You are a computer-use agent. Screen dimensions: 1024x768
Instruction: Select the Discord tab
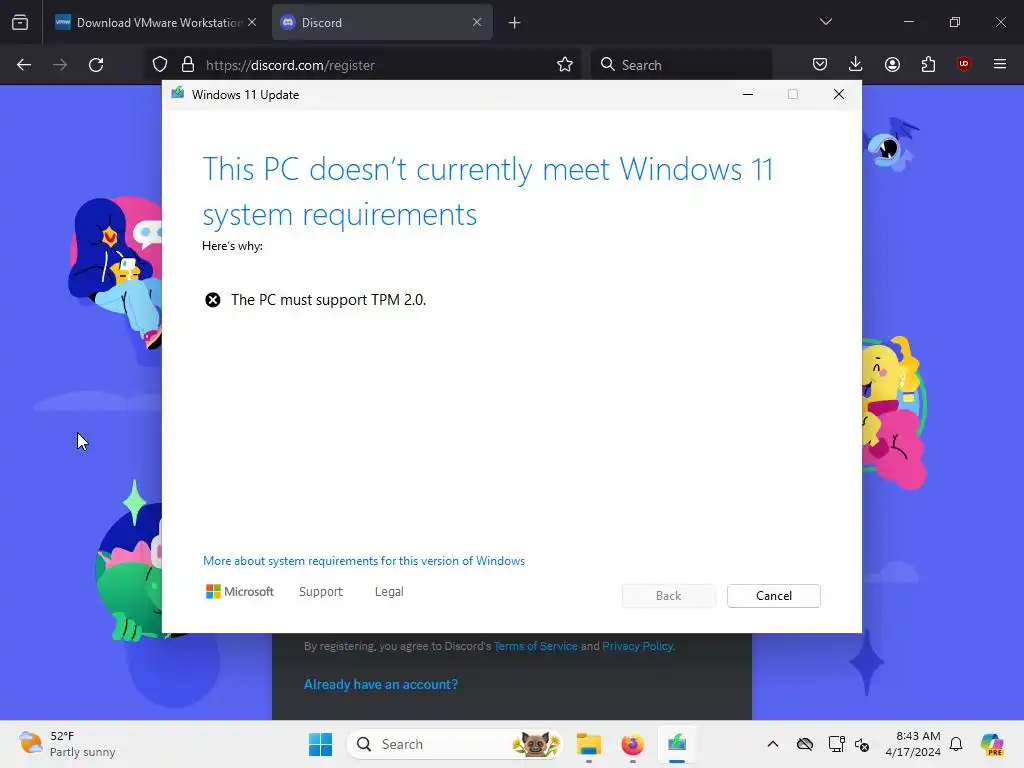coord(382,23)
